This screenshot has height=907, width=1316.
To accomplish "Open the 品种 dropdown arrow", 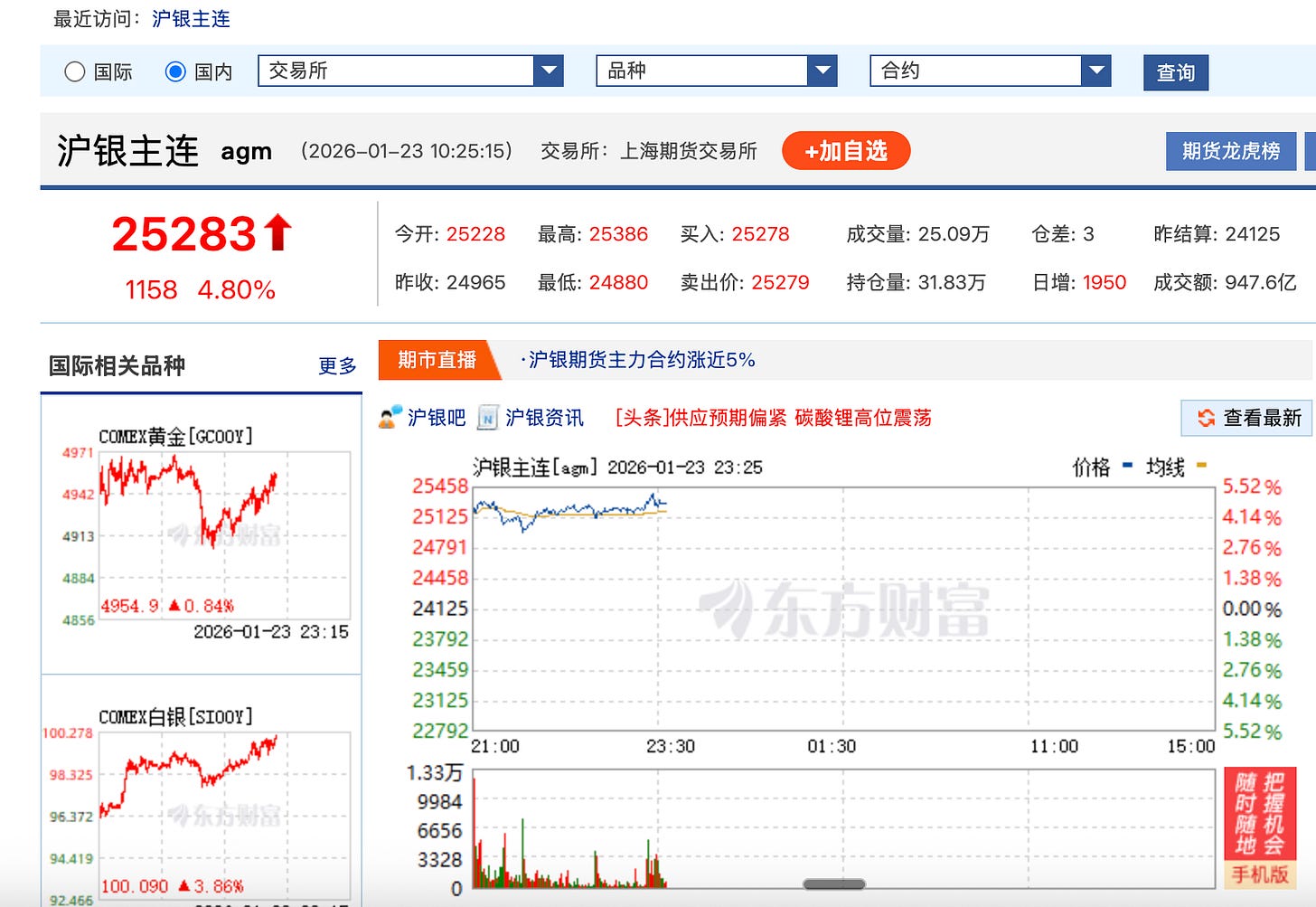I will pyautogui.click(x=822, y=71).
